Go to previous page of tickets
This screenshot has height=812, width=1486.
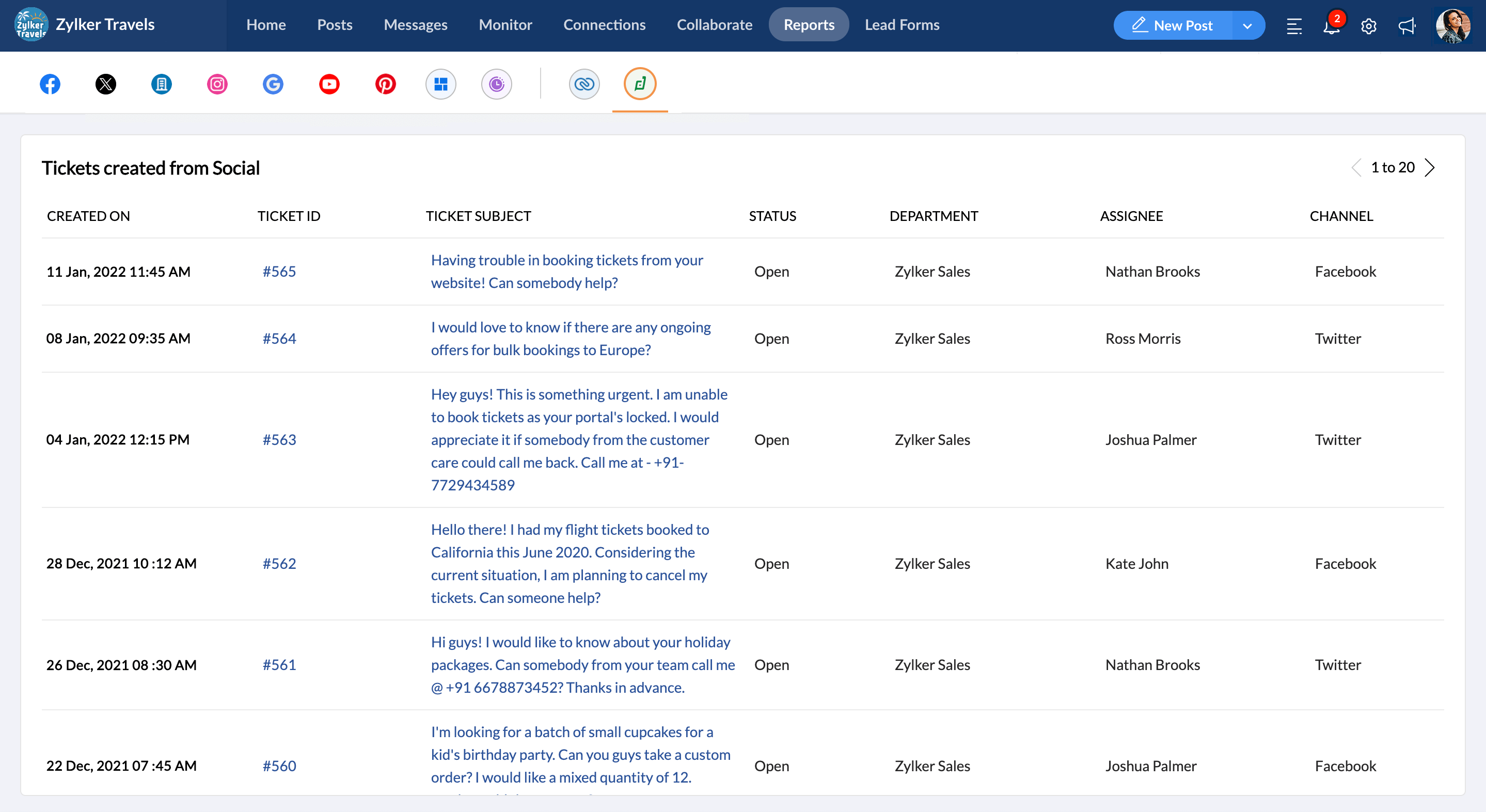tap(1356, 168)
